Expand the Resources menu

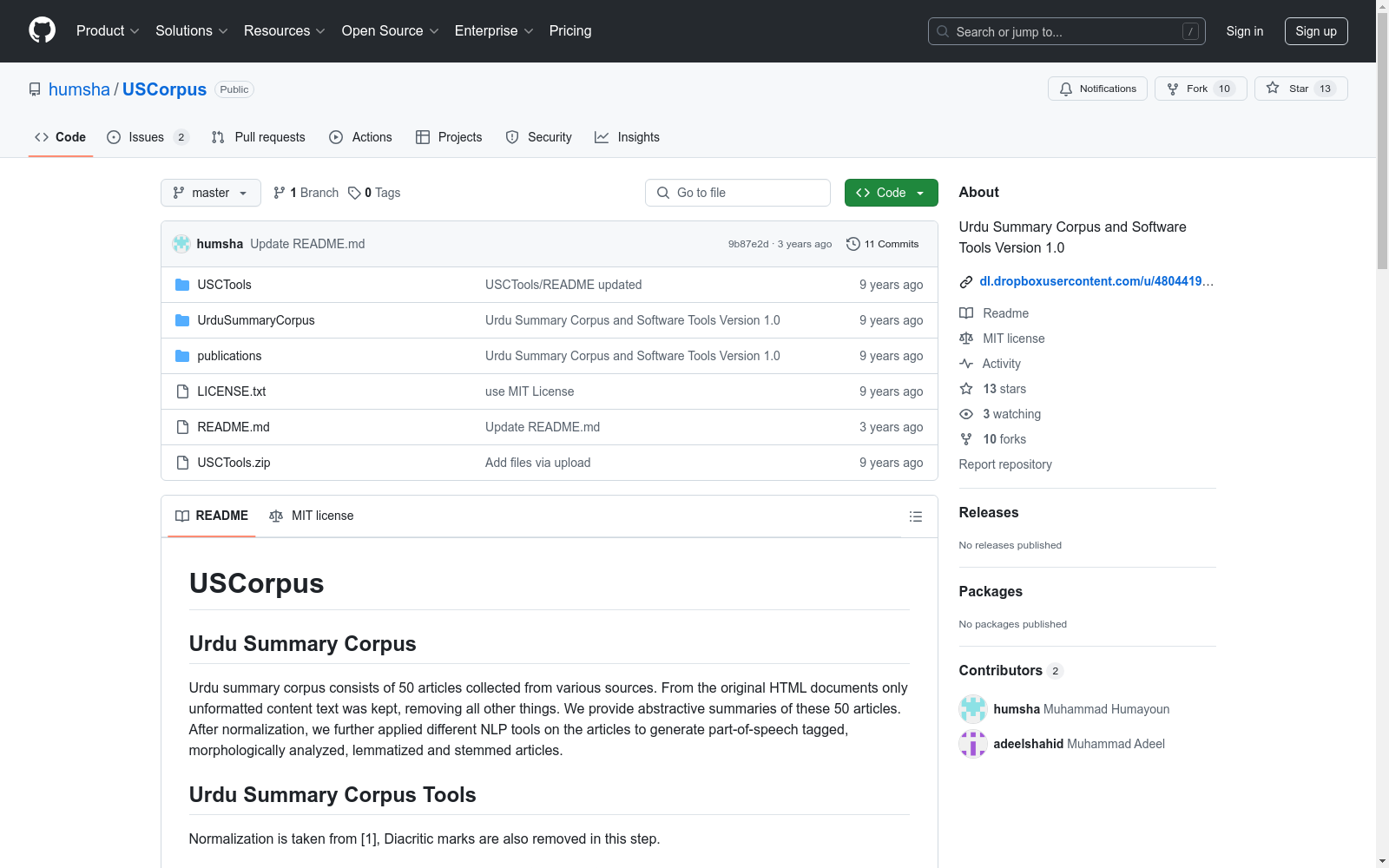tap(285, 31)
